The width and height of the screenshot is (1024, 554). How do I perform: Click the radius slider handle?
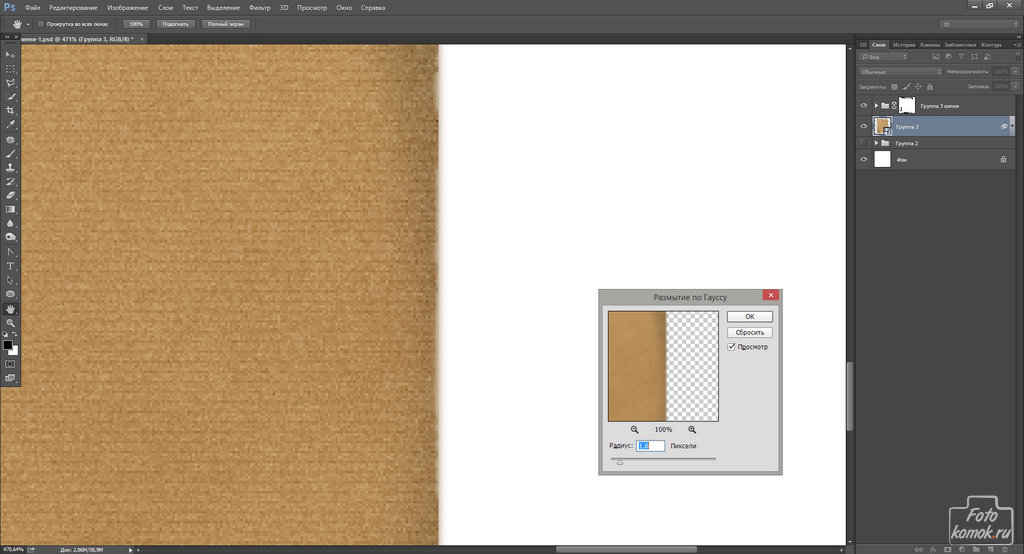[x=620, y=462]
